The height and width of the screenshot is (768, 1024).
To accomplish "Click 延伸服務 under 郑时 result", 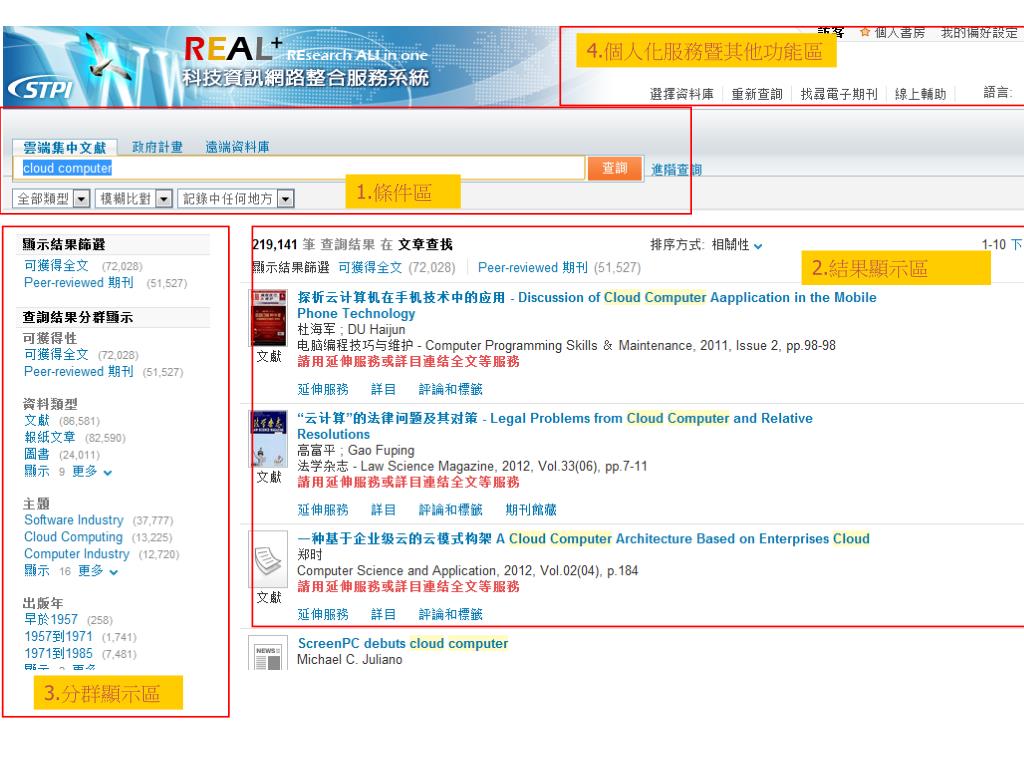I will [323, 614].
